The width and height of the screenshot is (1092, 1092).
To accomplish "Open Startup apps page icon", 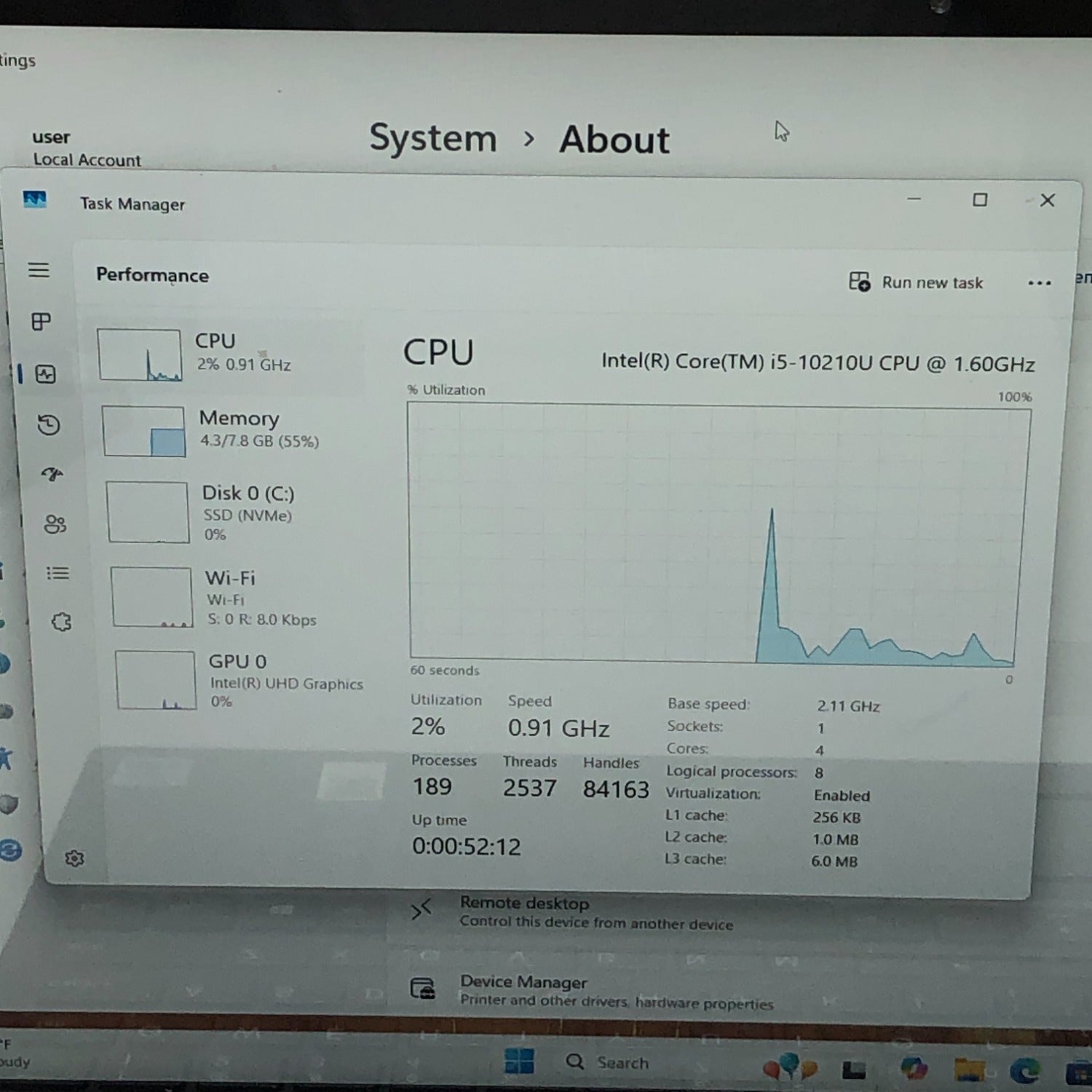I will (x=52, y=475).
